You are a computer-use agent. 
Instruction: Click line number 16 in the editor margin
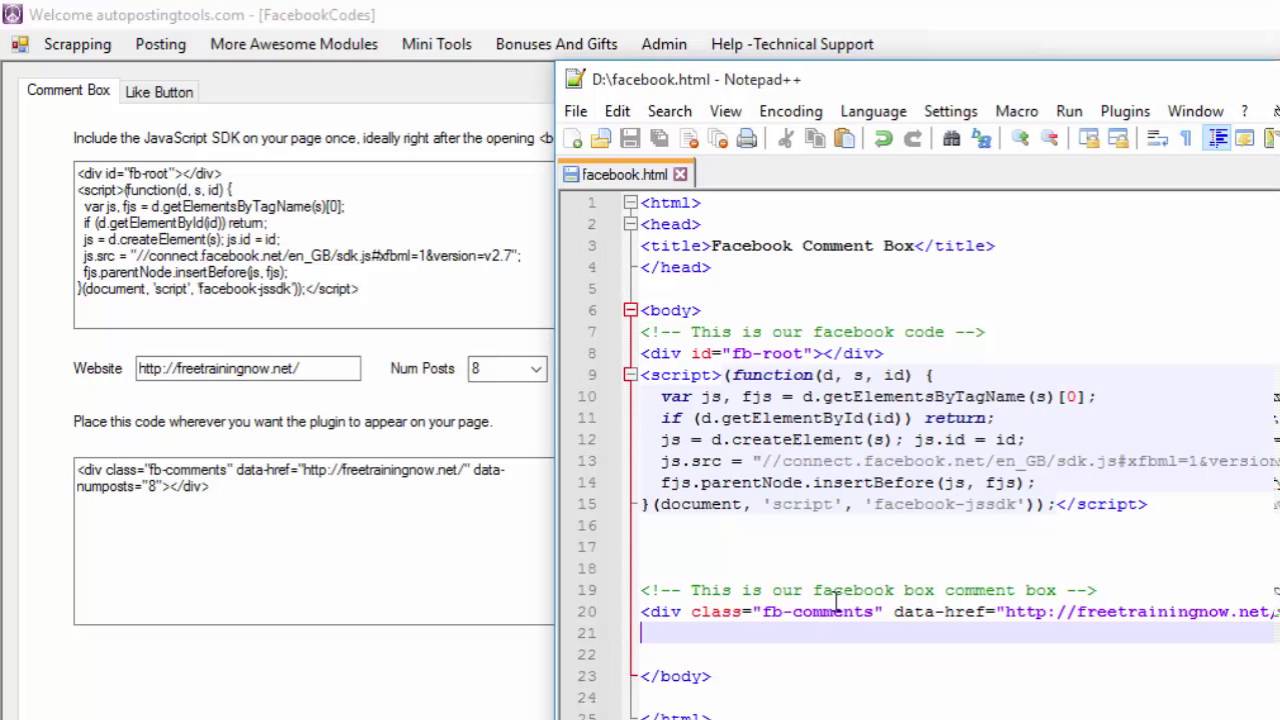pos(586,526)
